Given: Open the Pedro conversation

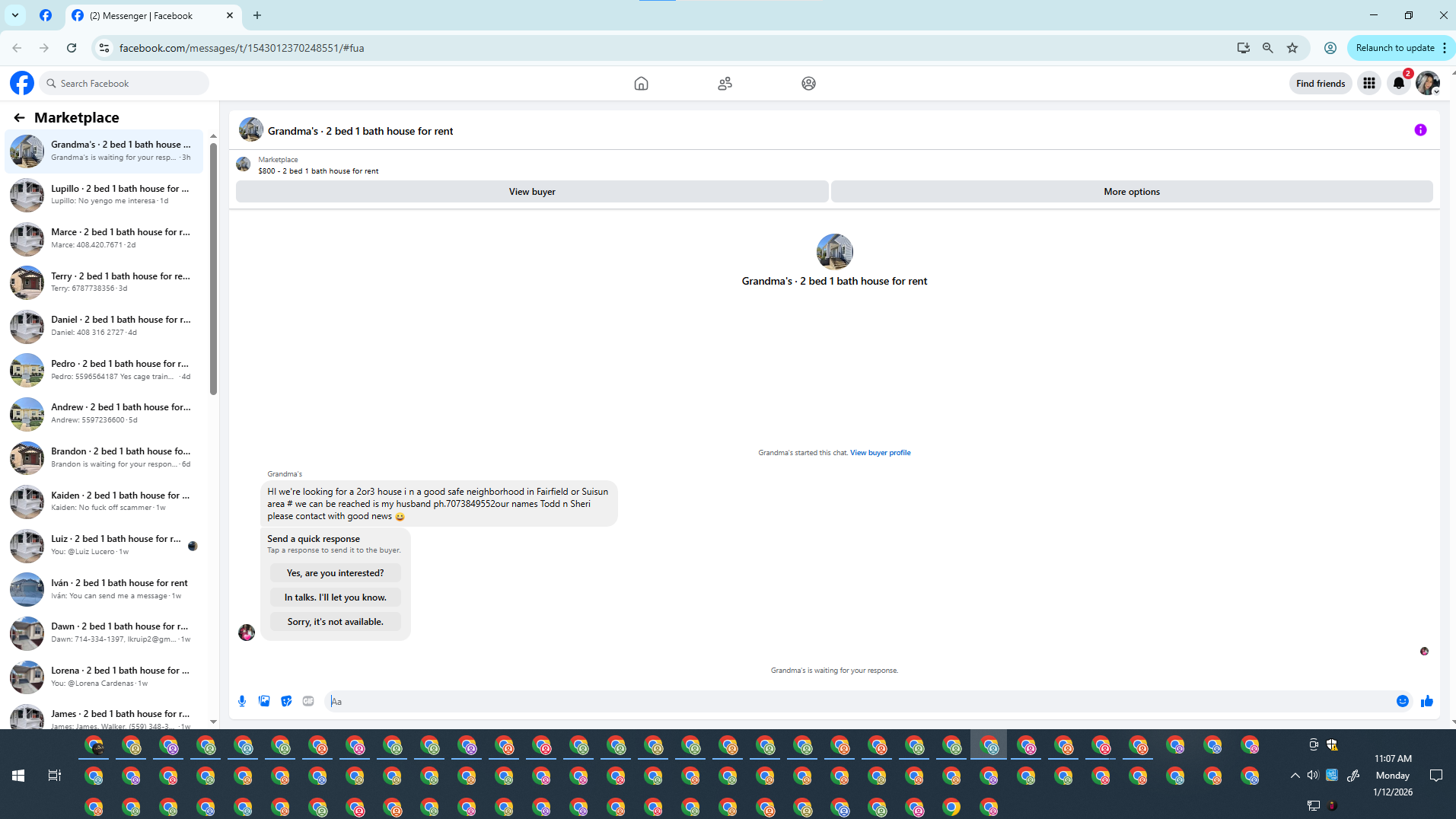Looking at the screenshot, I should 105,370.
